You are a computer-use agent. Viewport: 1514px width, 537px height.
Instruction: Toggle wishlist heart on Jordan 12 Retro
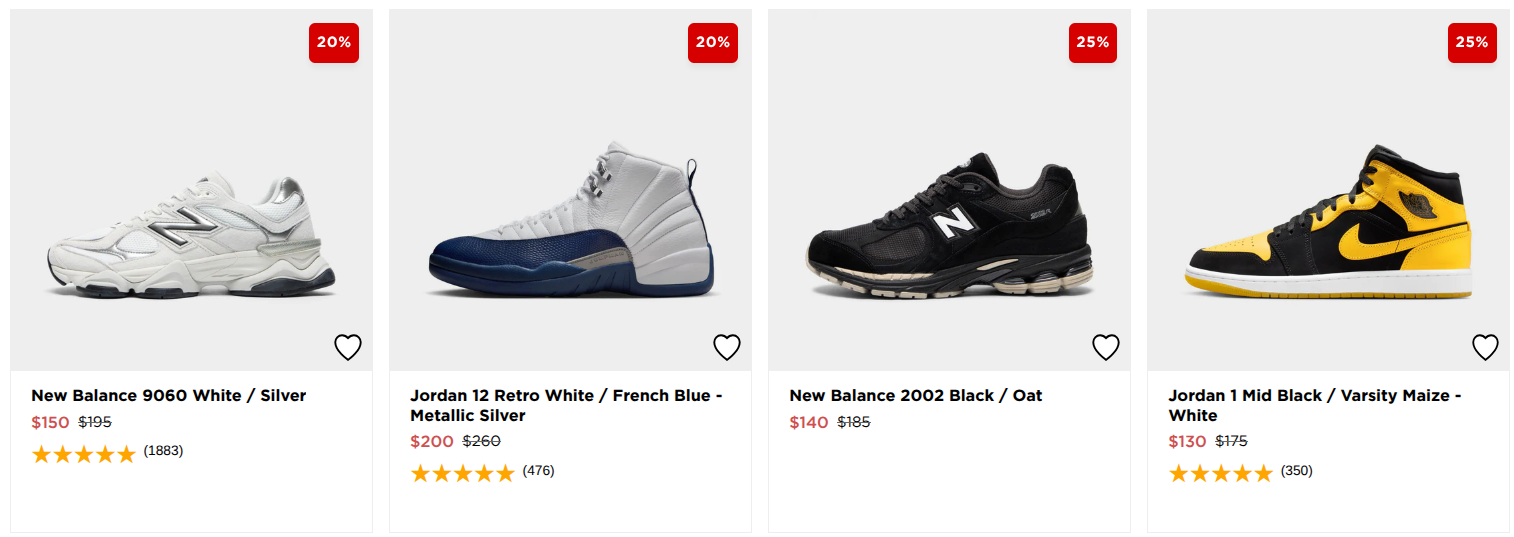[x=726, y=347]
